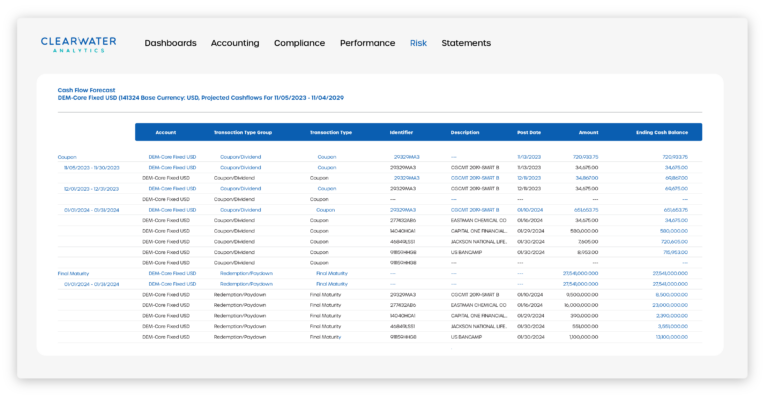Select the 16,000,000.00 amount cell

point(581,305)
